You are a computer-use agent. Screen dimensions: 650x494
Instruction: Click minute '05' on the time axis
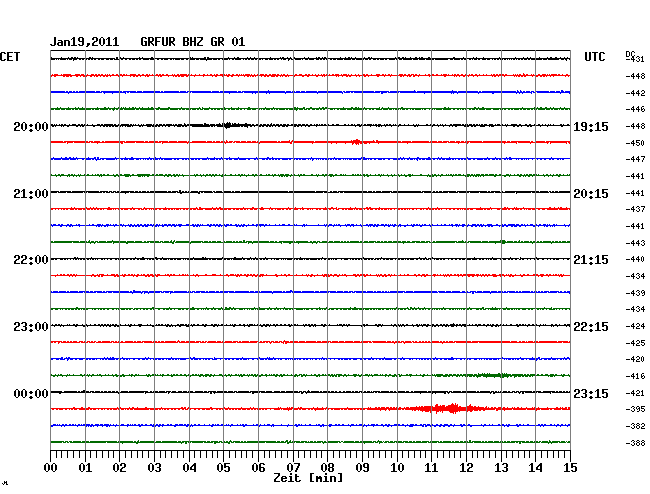[223, 467]
